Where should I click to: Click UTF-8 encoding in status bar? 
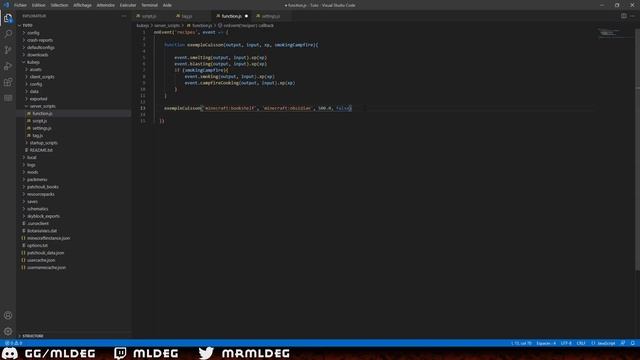566,343
